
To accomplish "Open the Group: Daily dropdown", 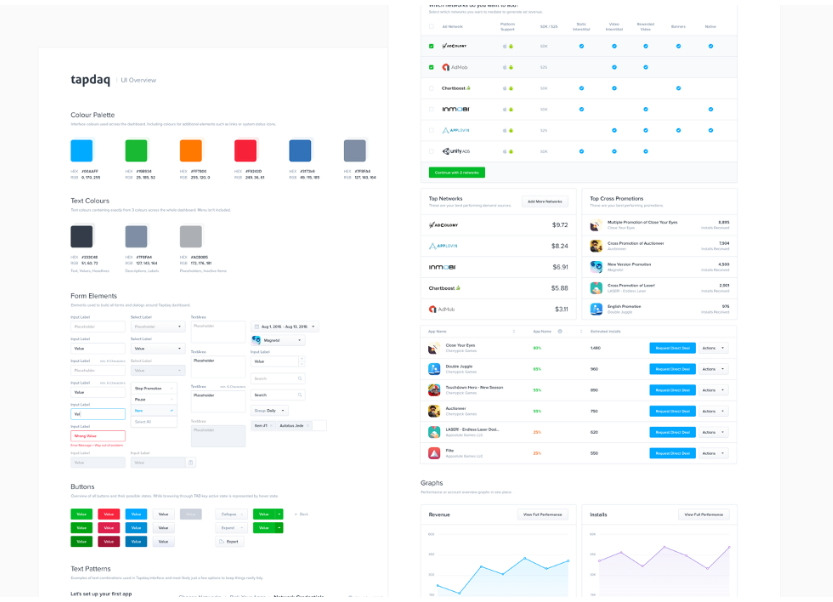I will click(x=269, y=411).
